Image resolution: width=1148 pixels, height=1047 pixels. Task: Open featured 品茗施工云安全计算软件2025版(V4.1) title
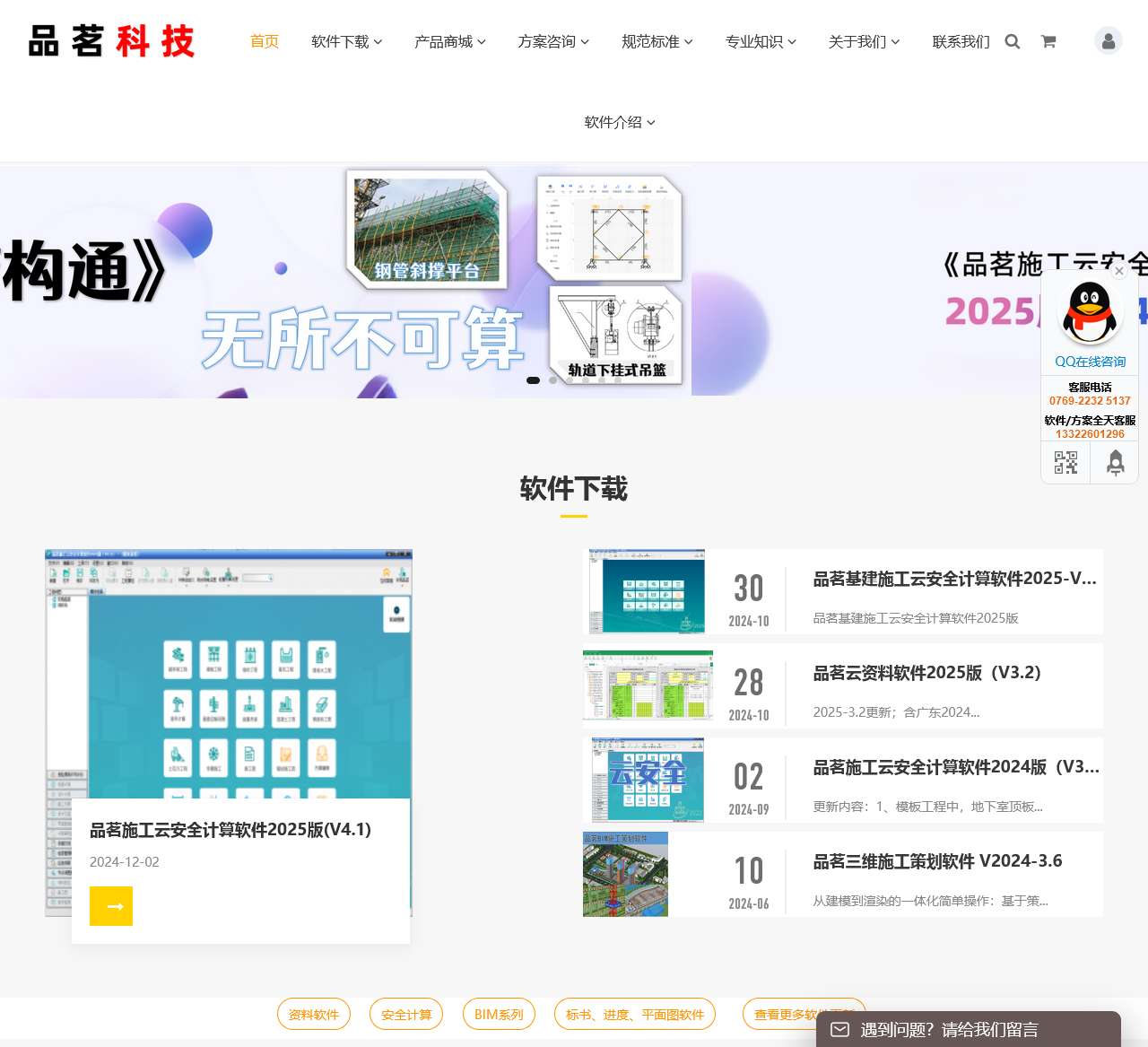pyautogui.click(x=230, y=830)
